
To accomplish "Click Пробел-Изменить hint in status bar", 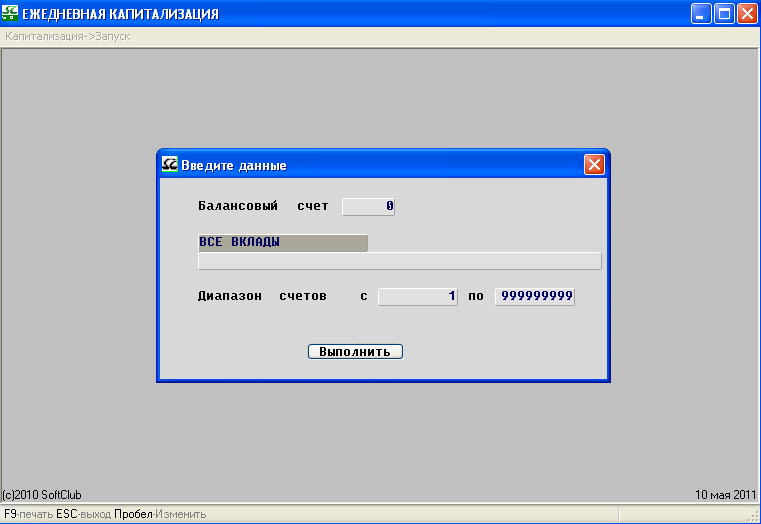I will 160,514.
